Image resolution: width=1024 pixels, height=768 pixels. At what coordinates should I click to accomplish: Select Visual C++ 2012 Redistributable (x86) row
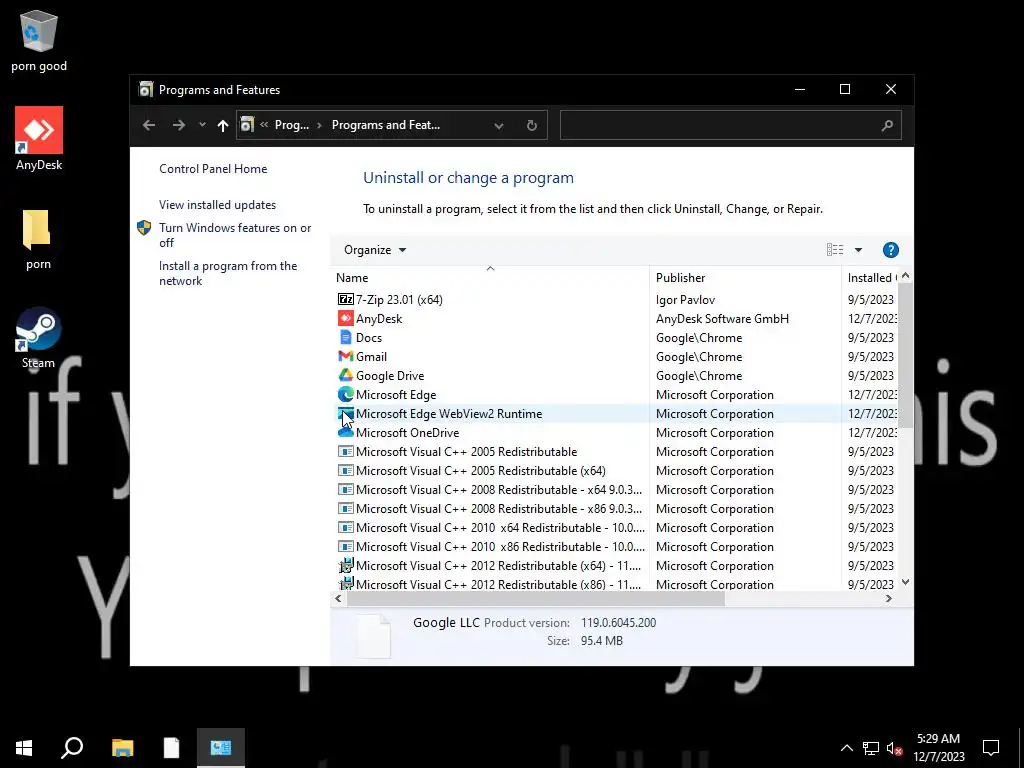[616, 584]
